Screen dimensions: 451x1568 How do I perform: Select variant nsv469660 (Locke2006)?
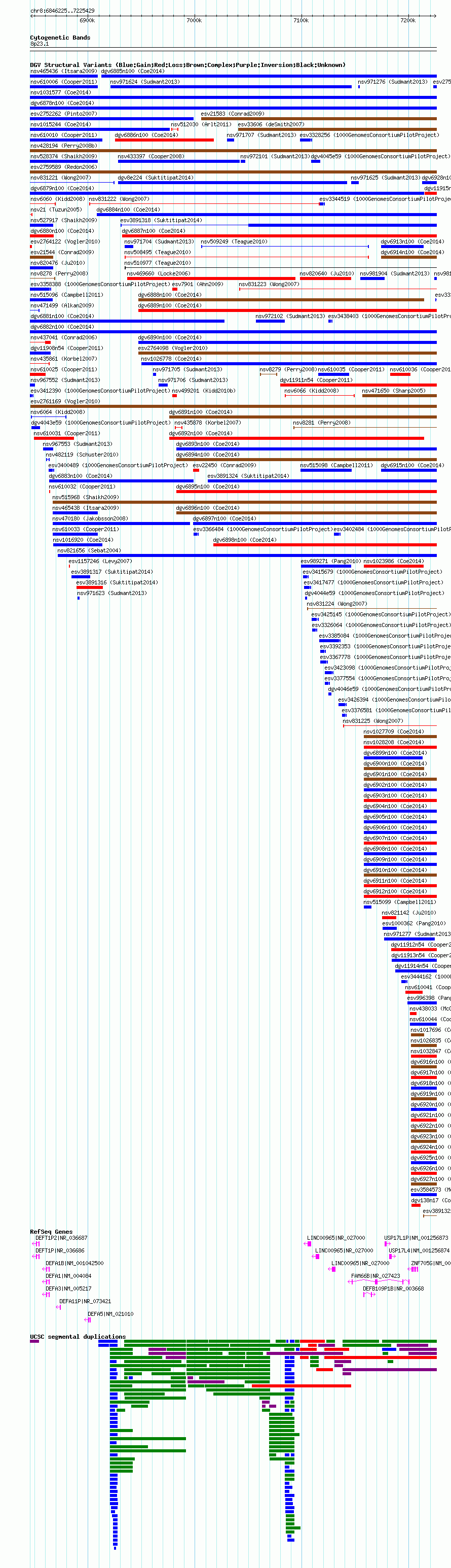coord(159,273)
